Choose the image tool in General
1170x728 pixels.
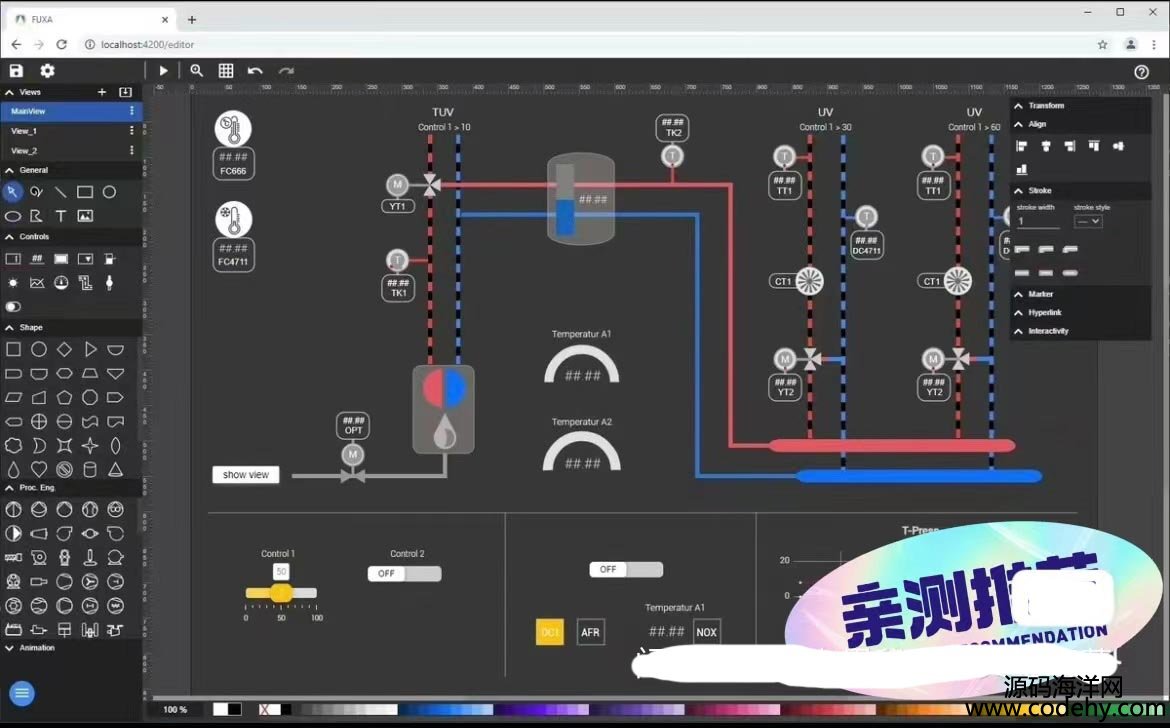pos(85,215)
